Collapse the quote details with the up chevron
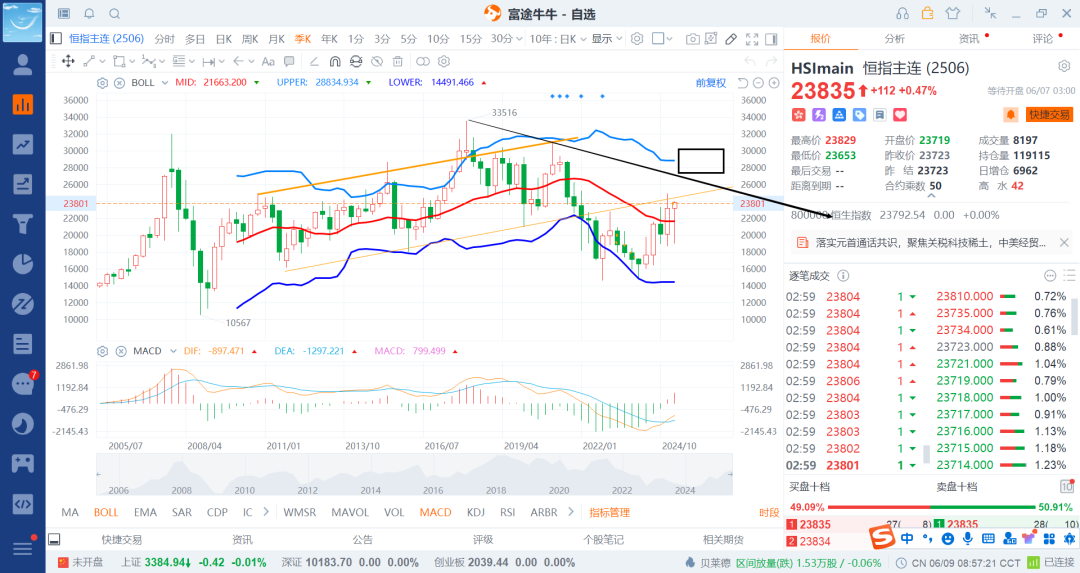The height and width of the screenshot is (573, 1080). 931,196
